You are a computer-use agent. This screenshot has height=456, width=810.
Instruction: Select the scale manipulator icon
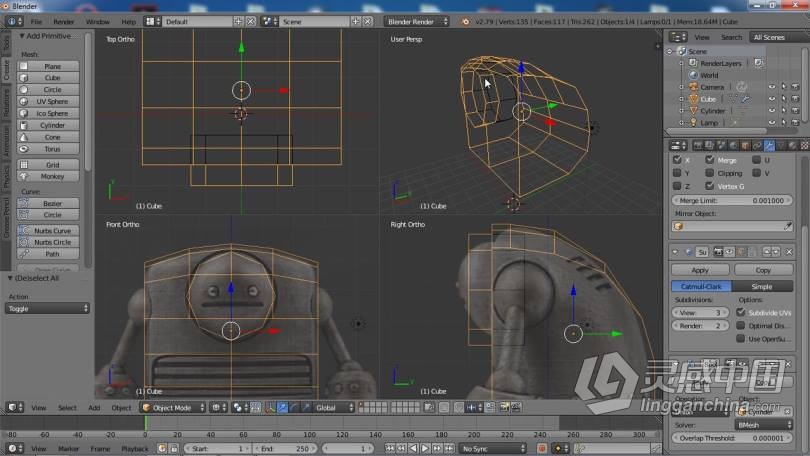(x=306, y=407)
